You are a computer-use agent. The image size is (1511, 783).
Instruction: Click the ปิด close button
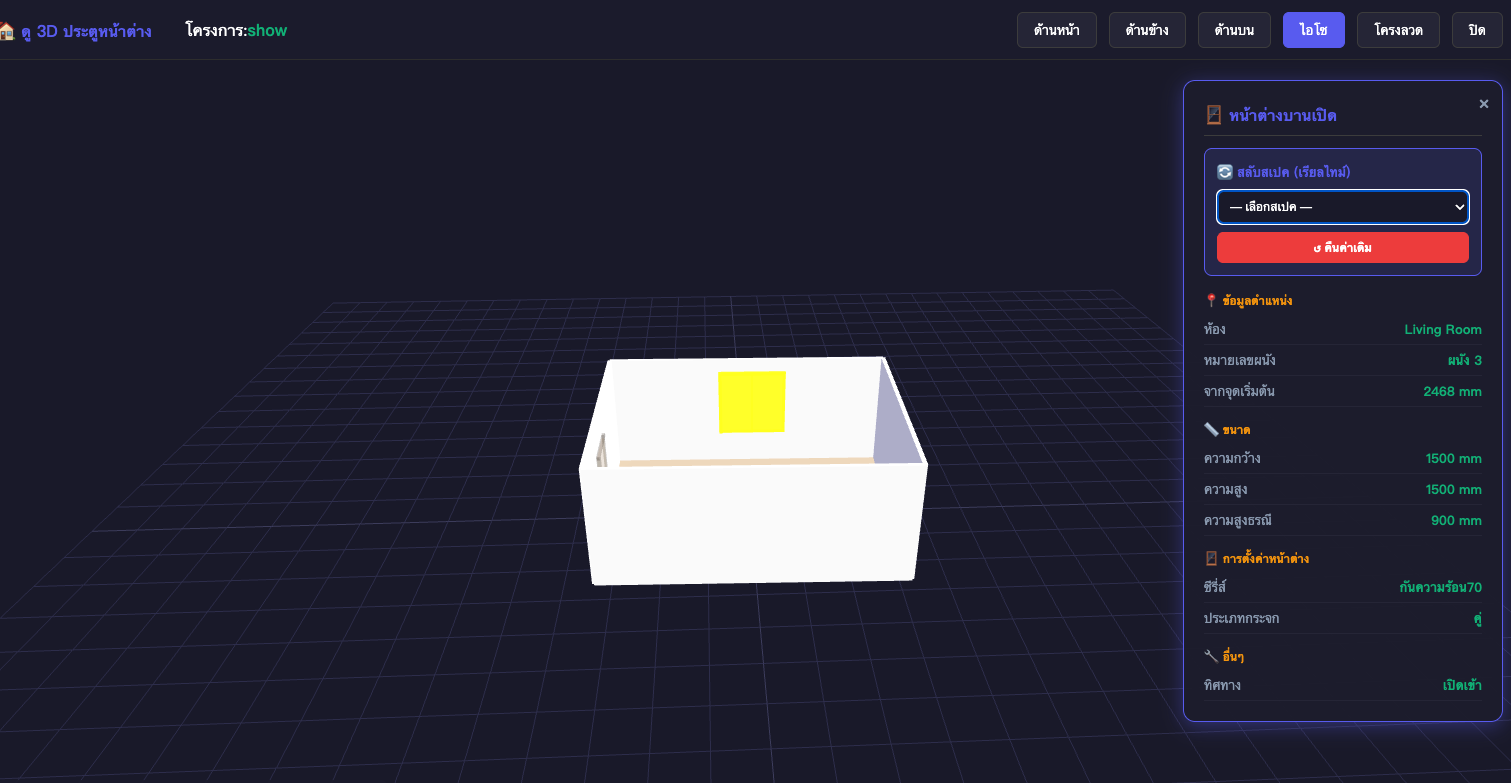pyautogui.click(x=1477, y=30)
